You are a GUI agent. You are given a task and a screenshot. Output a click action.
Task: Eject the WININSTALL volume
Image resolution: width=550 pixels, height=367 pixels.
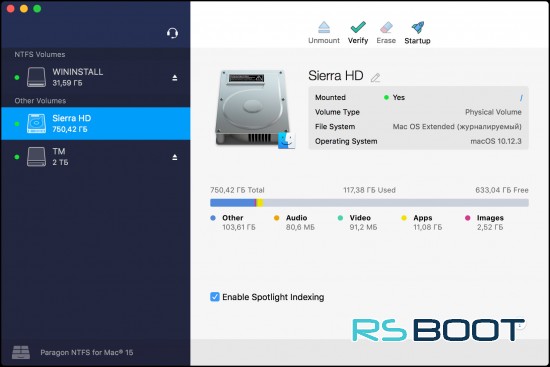coord(175,78)
